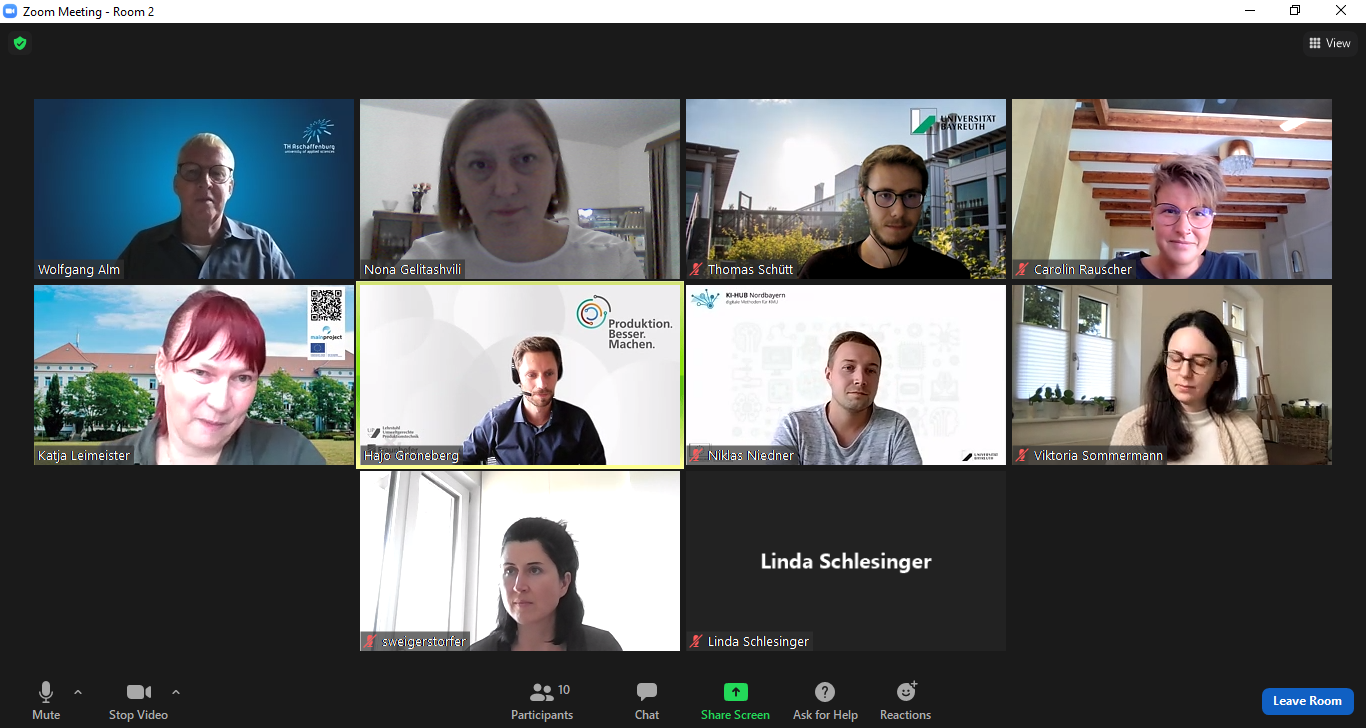Expand audio options arrow next to Mute
This screenshot has width=1366, height=728.
pyautogui.click(x=78, y=692)
